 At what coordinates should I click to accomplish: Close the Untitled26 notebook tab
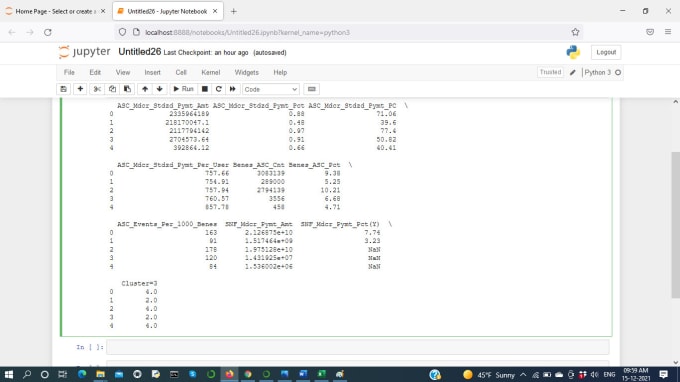click(215, 11)
